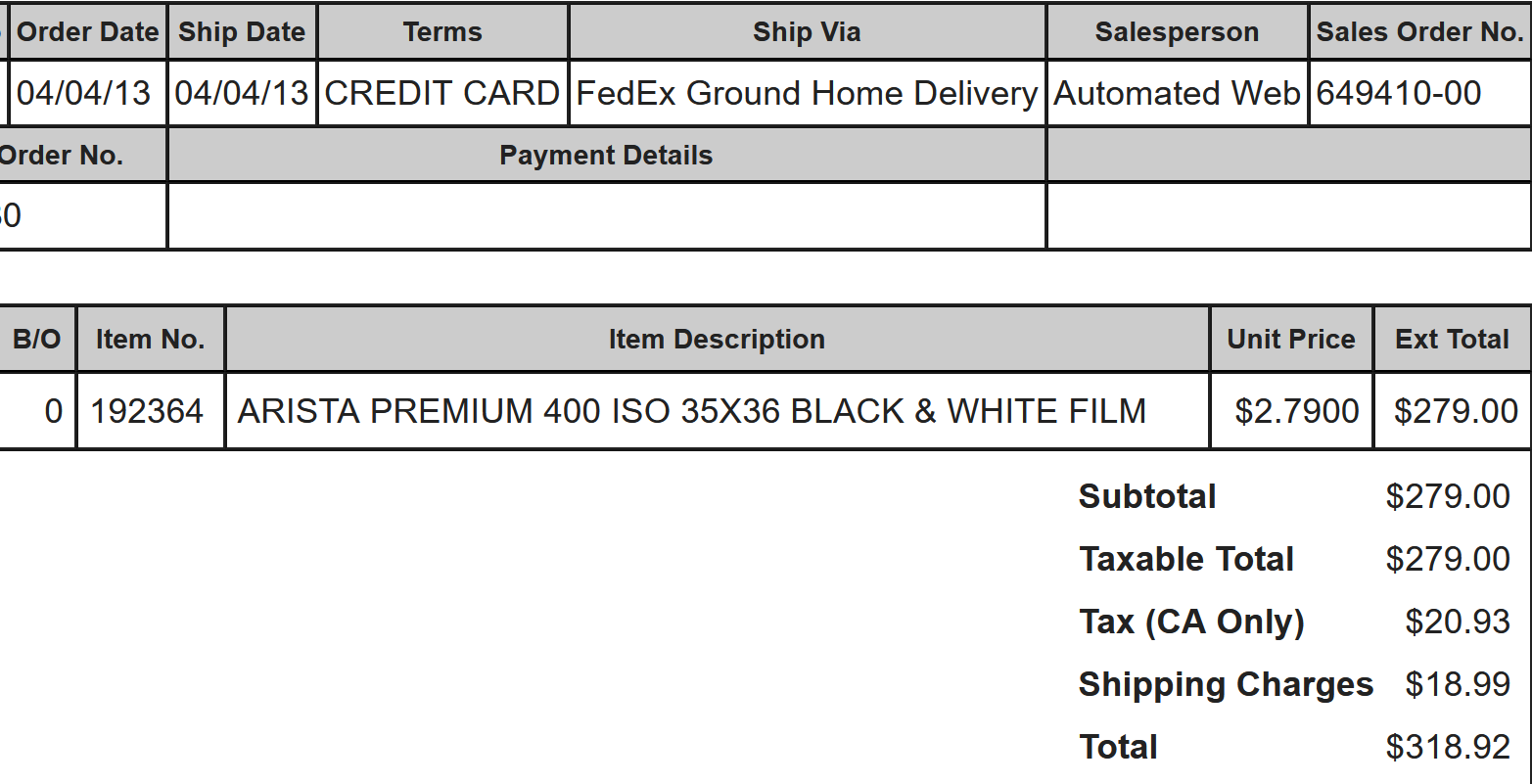
Task: Select item number 192364
Action: [x=147, y=411]
